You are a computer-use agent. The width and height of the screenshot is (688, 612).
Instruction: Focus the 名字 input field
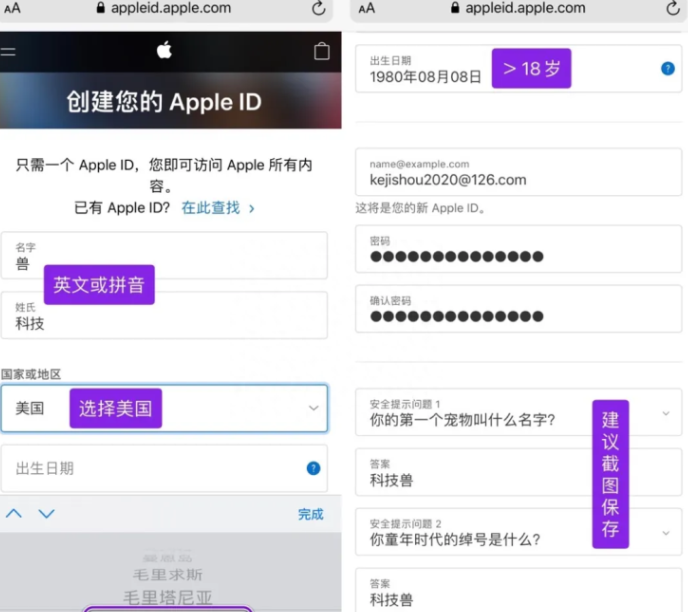click(x=164, y=255)
